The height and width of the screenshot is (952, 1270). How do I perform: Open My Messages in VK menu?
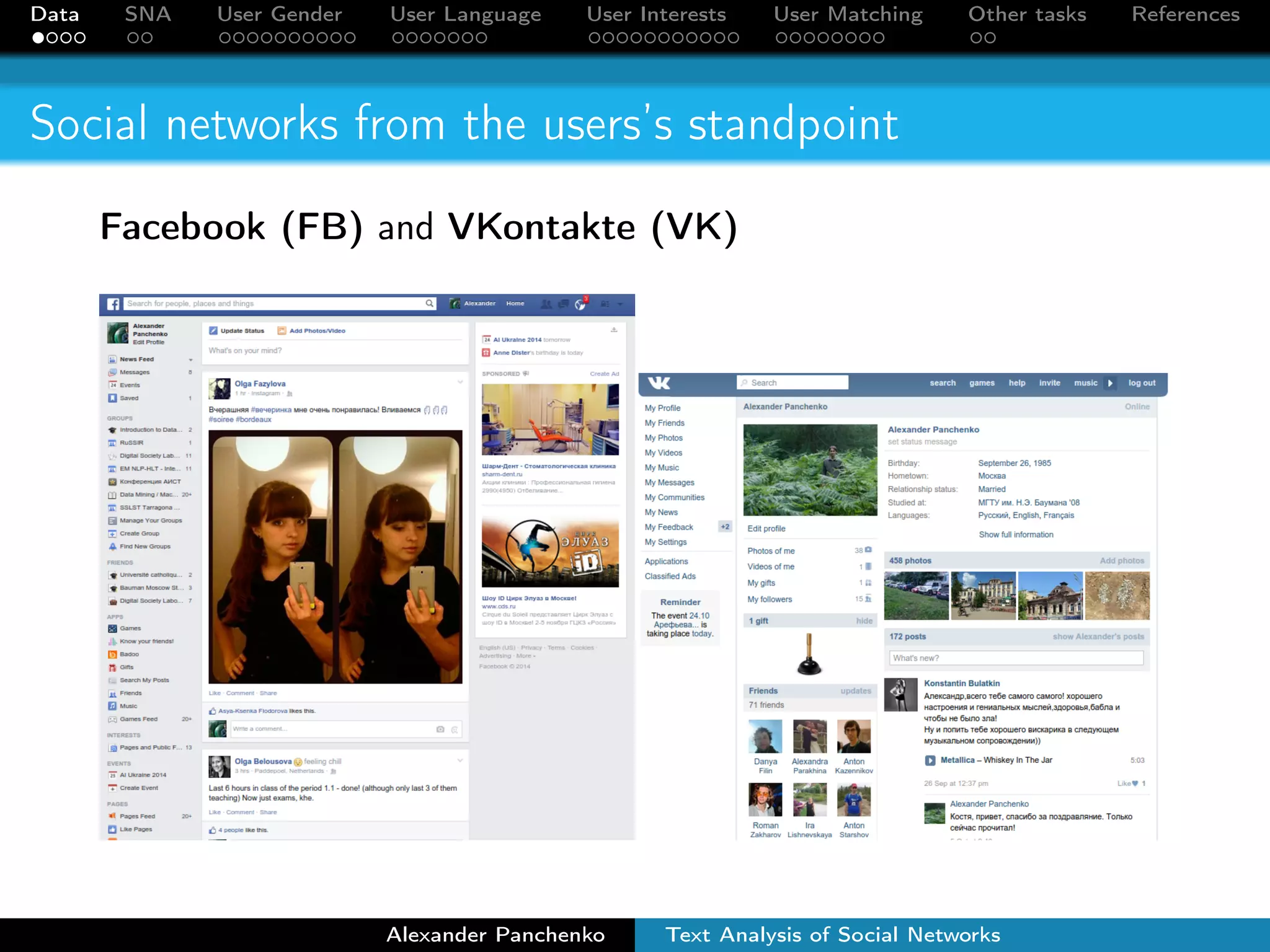669,483
